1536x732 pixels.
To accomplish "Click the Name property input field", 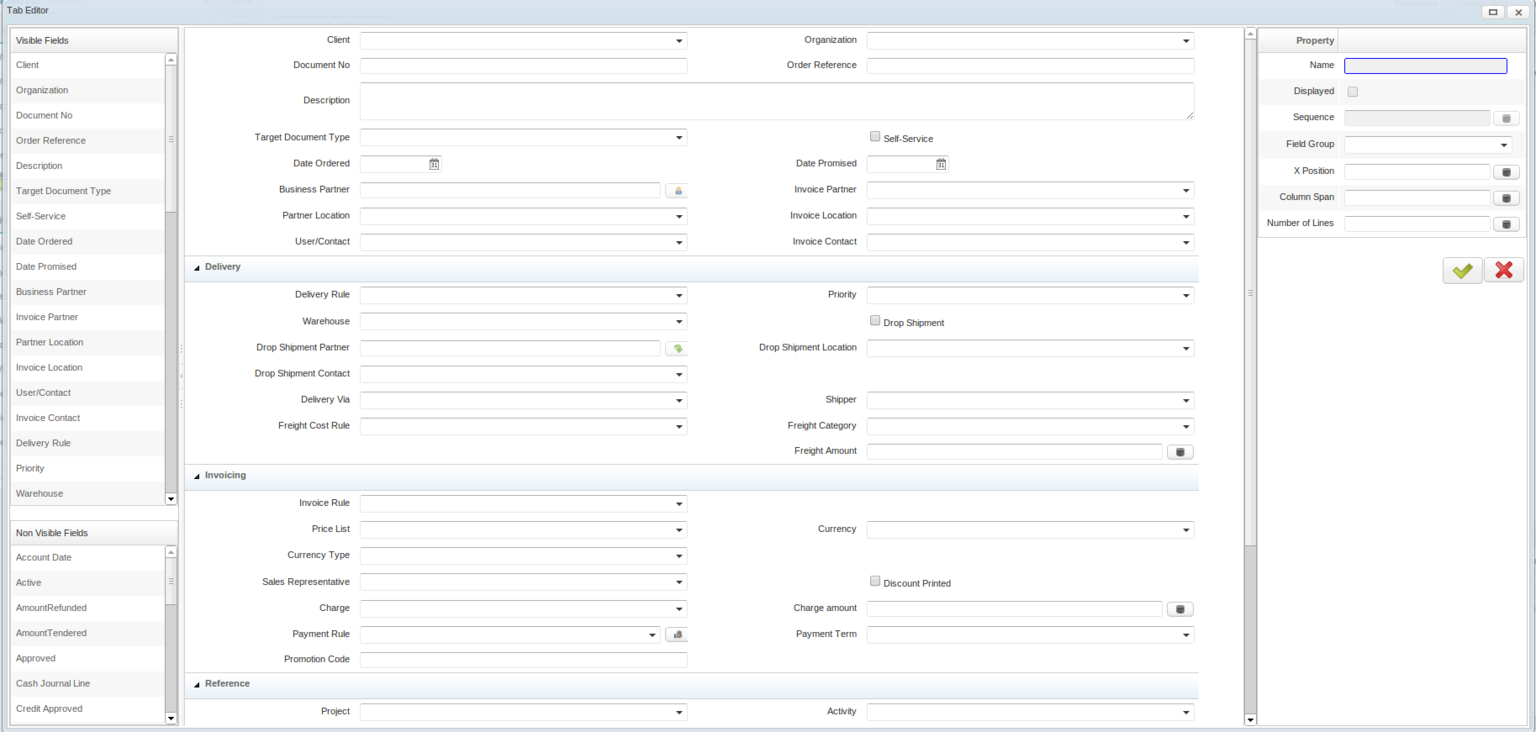I will 1425,66.
